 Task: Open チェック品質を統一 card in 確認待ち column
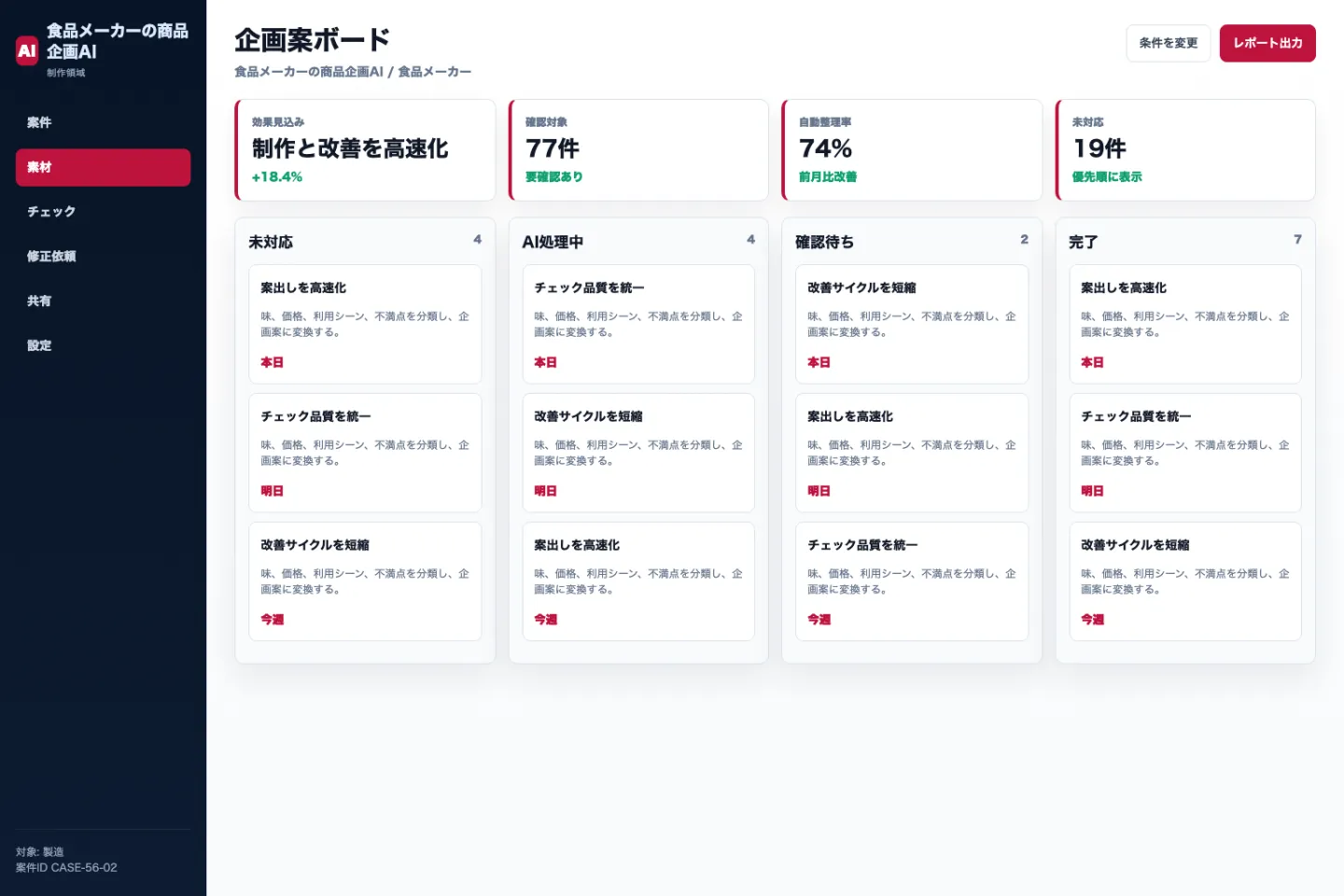(912, 581)
